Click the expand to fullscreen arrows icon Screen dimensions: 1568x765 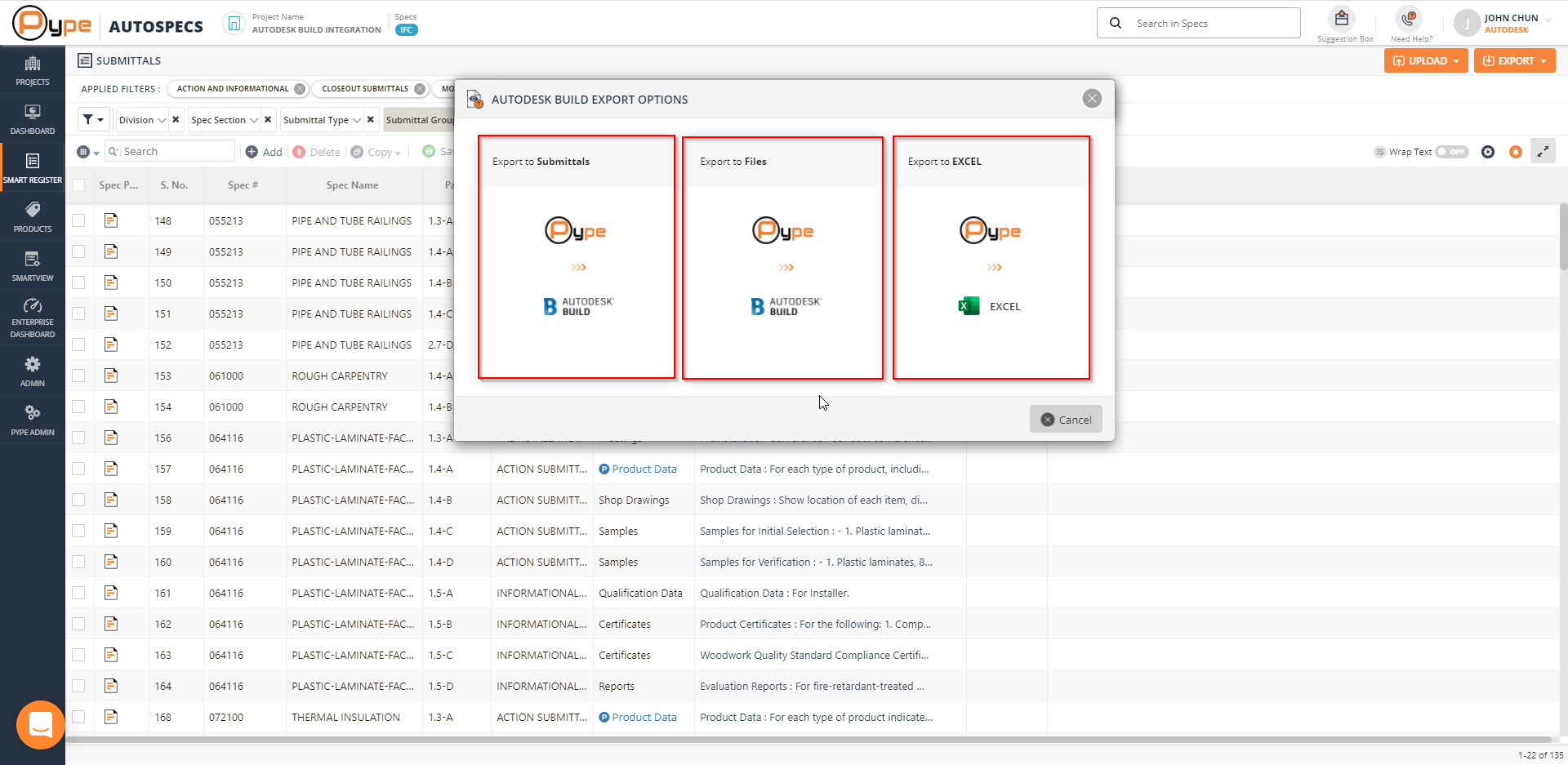point(1543,152)
